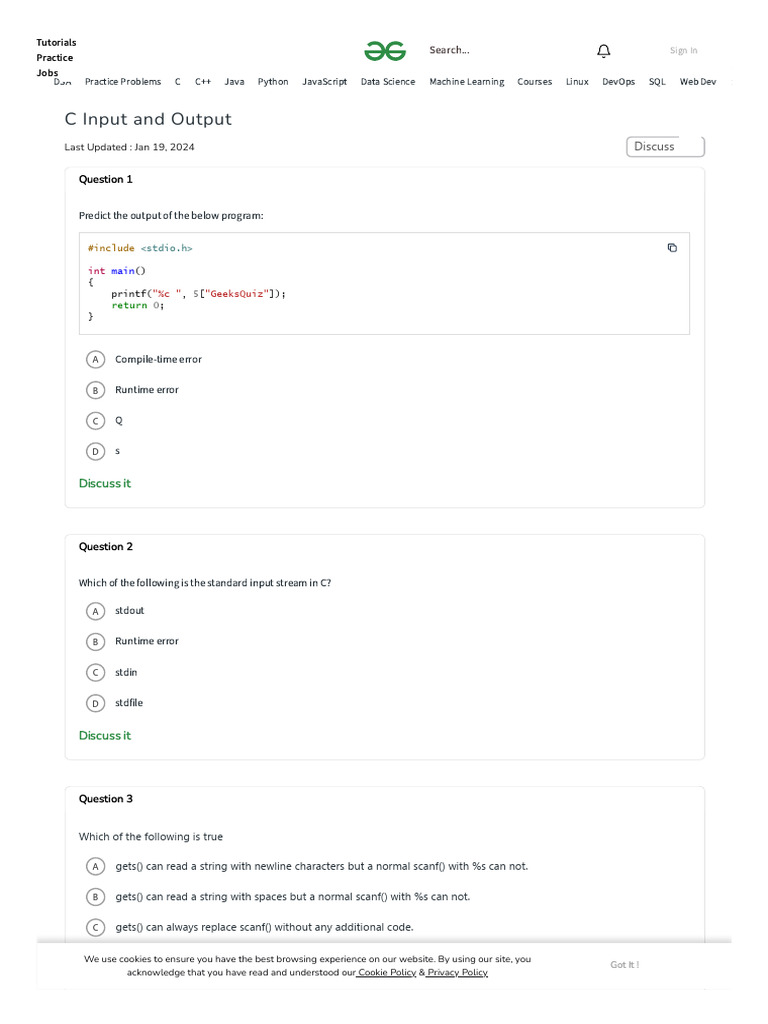768x1024 pixels.
Task: Open the Privacy Policy link
Action: pyautogui.click(x=458, y=972)
